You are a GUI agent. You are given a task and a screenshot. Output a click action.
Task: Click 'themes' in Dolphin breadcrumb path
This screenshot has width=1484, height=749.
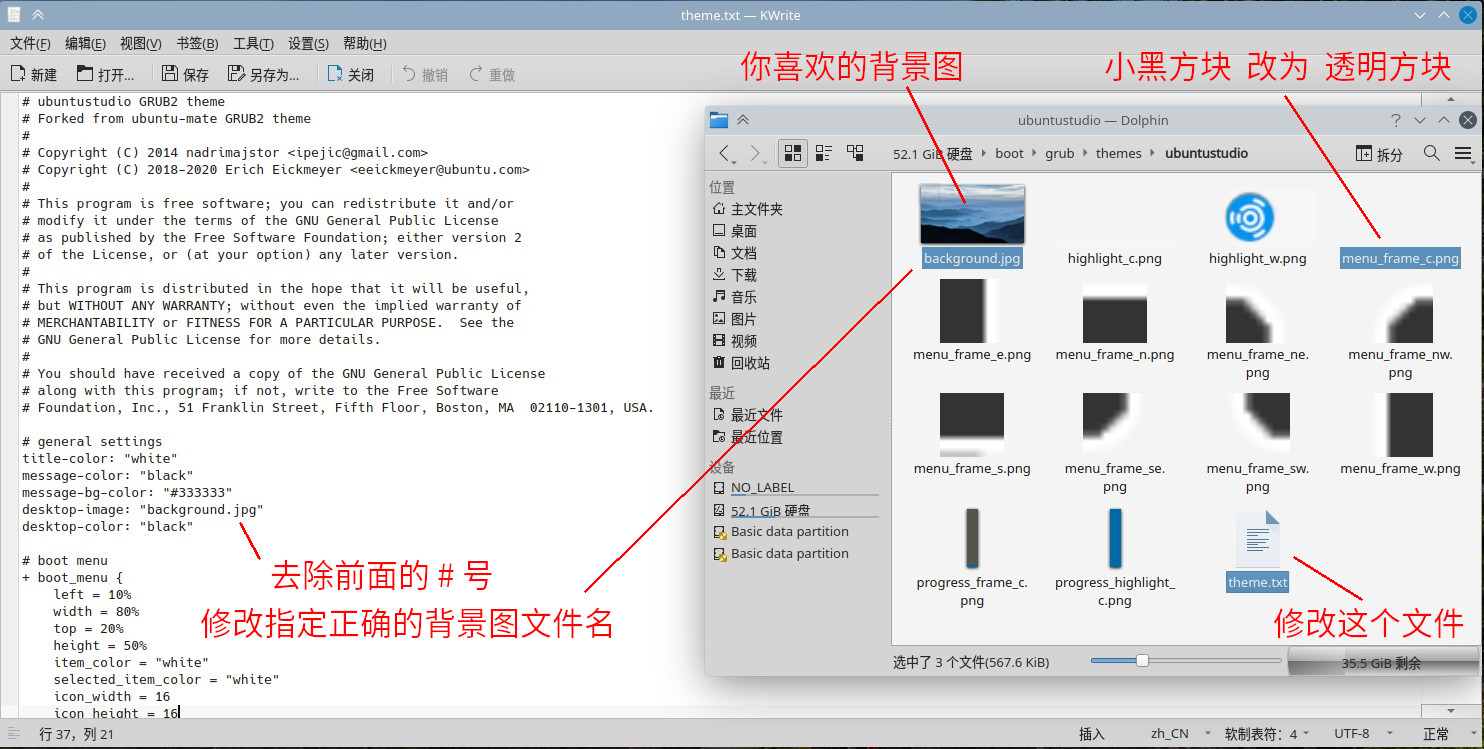tap(1118, 153)
